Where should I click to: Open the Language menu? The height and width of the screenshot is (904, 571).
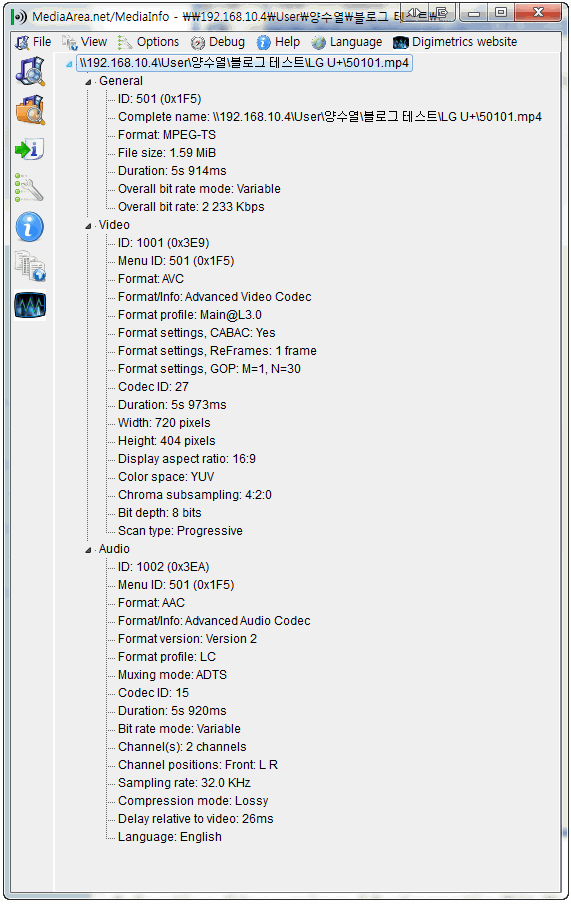pos(347,42)
